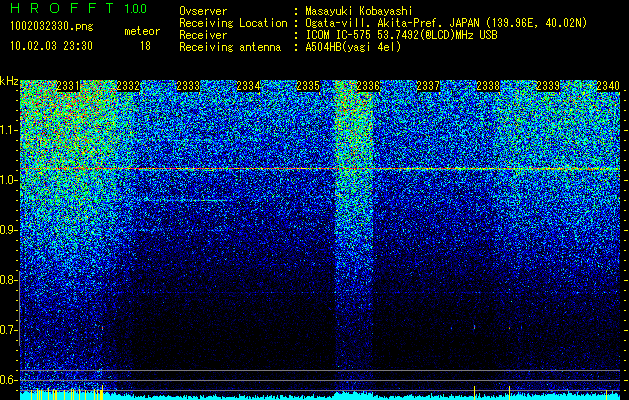Select the ICOM IC-575 receiver details
The width and height of the screenshot is (629, 400).
[x=402, y=35]
